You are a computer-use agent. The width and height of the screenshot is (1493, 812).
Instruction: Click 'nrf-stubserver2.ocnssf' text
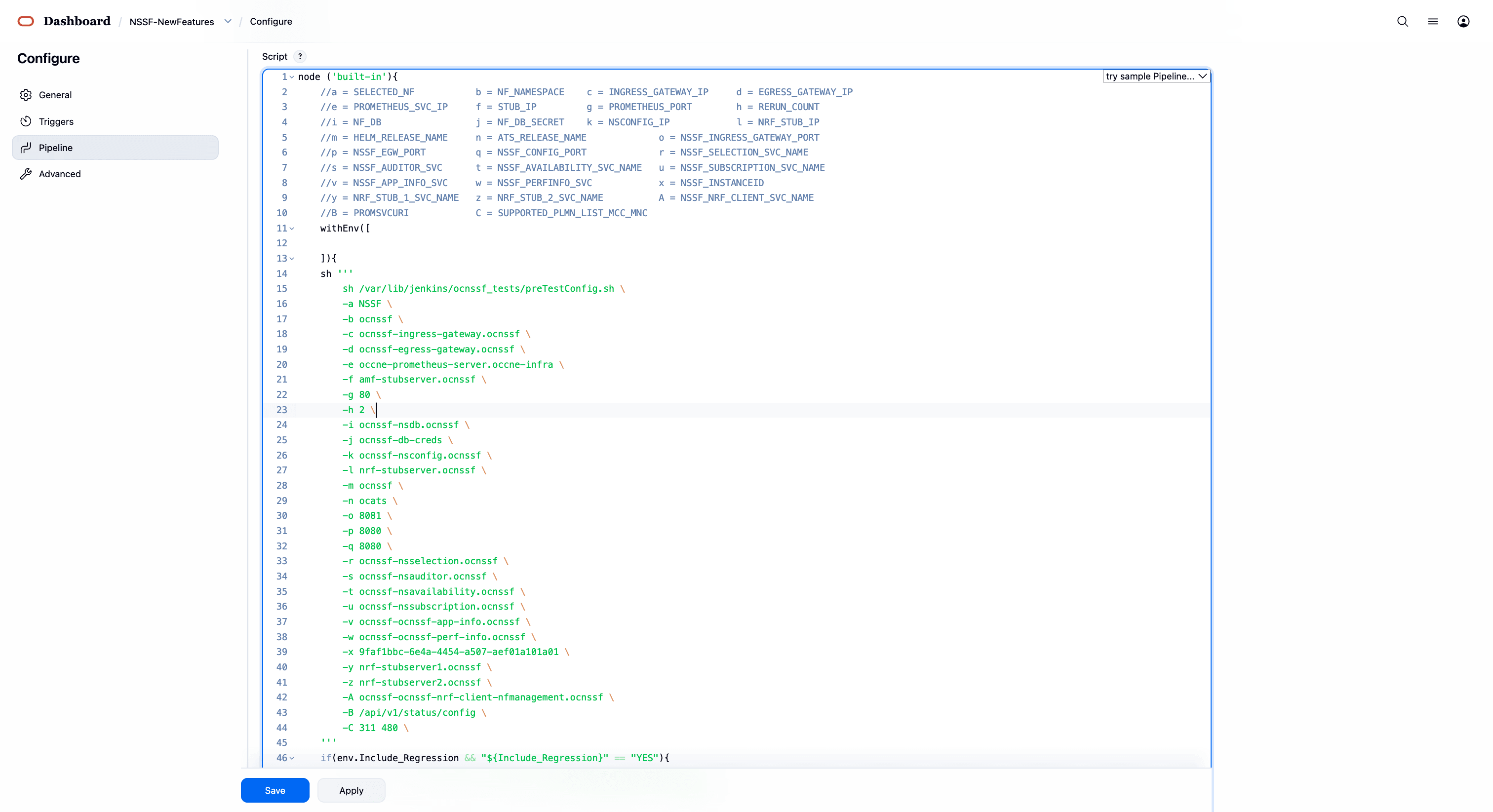pos(420,683)
